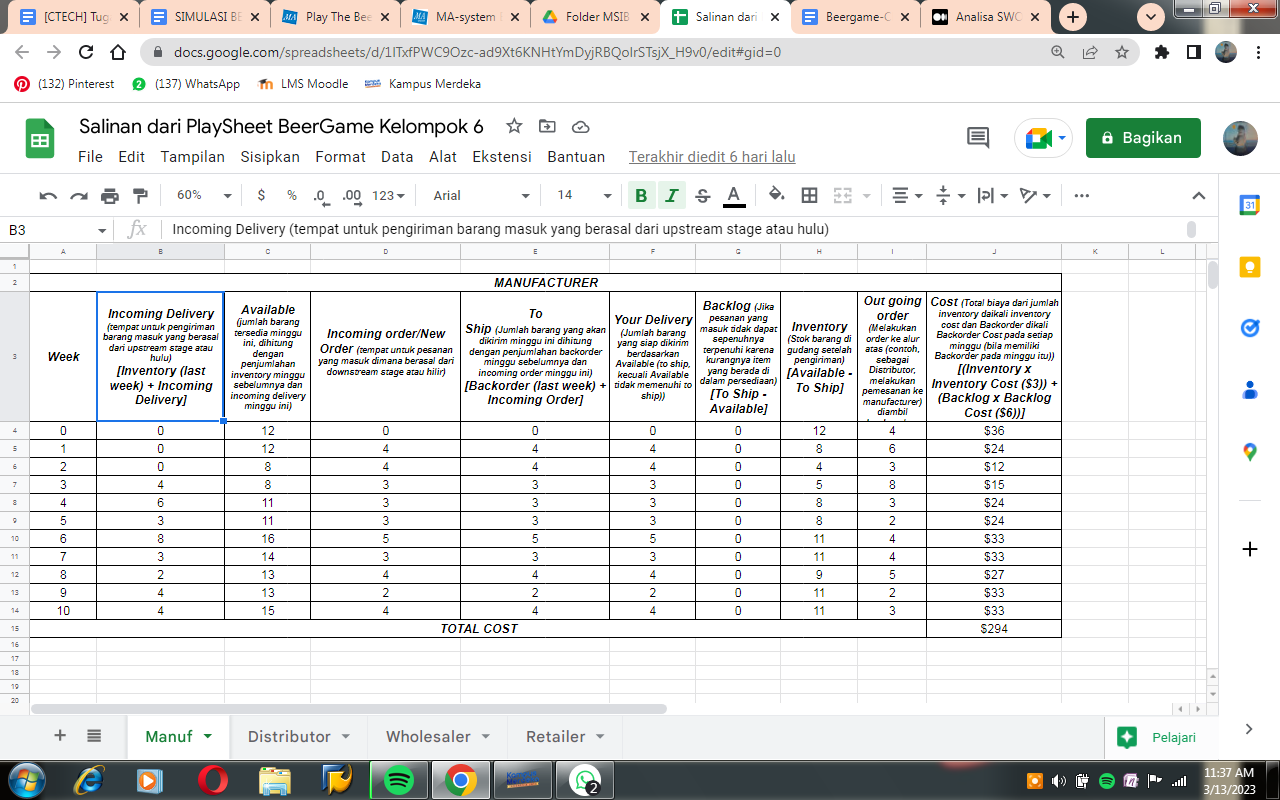Format as currency with the $ button

point(261,195)
